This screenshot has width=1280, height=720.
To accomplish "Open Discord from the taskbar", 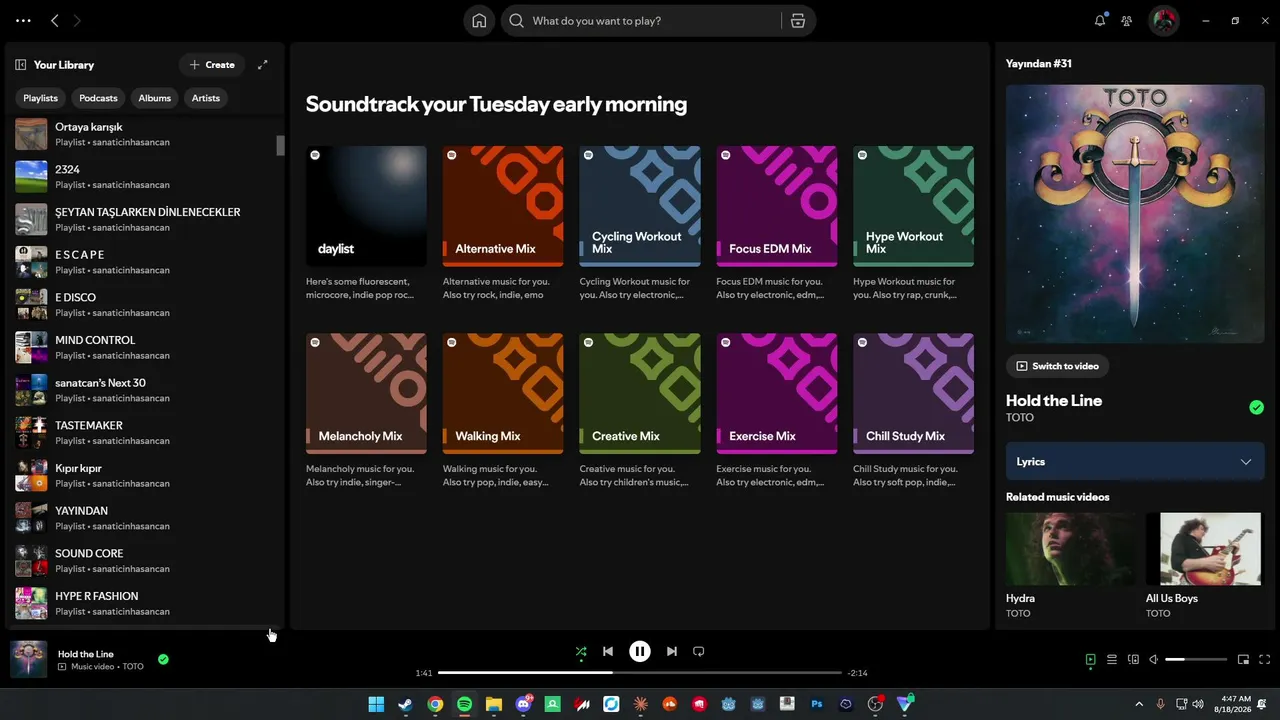I will 523,704.
